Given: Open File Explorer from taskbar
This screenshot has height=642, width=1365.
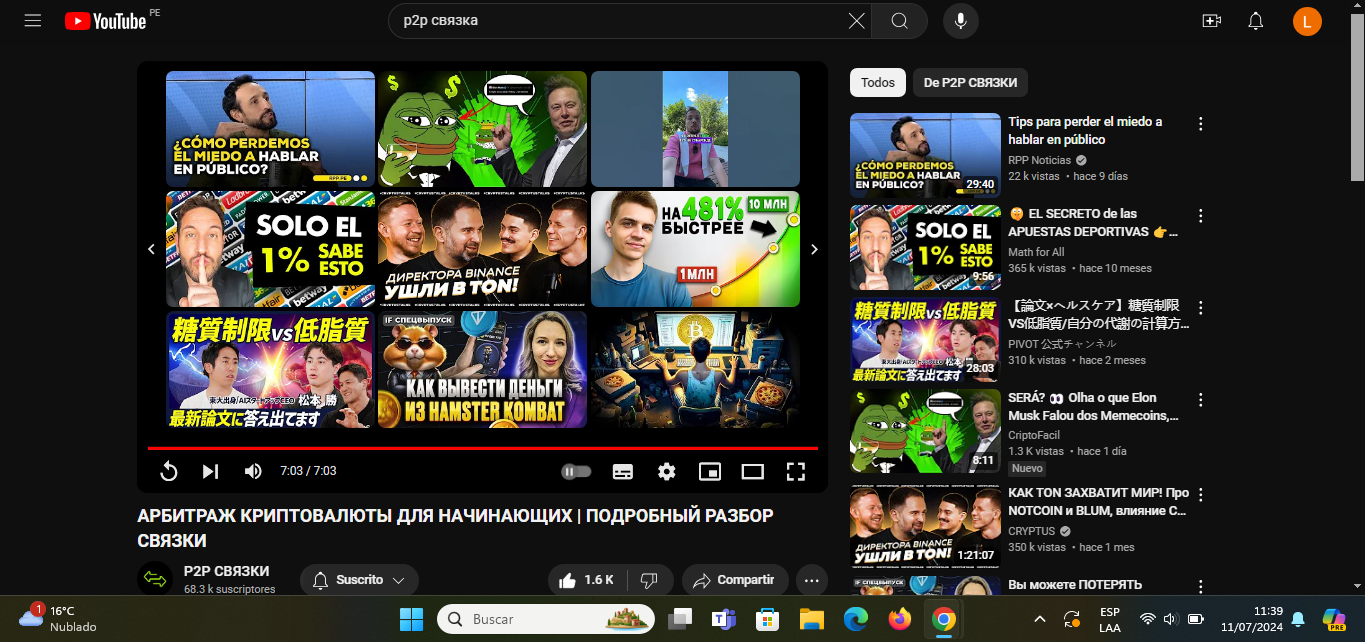Looking at the screenshot, I should [x=810, y=619].
